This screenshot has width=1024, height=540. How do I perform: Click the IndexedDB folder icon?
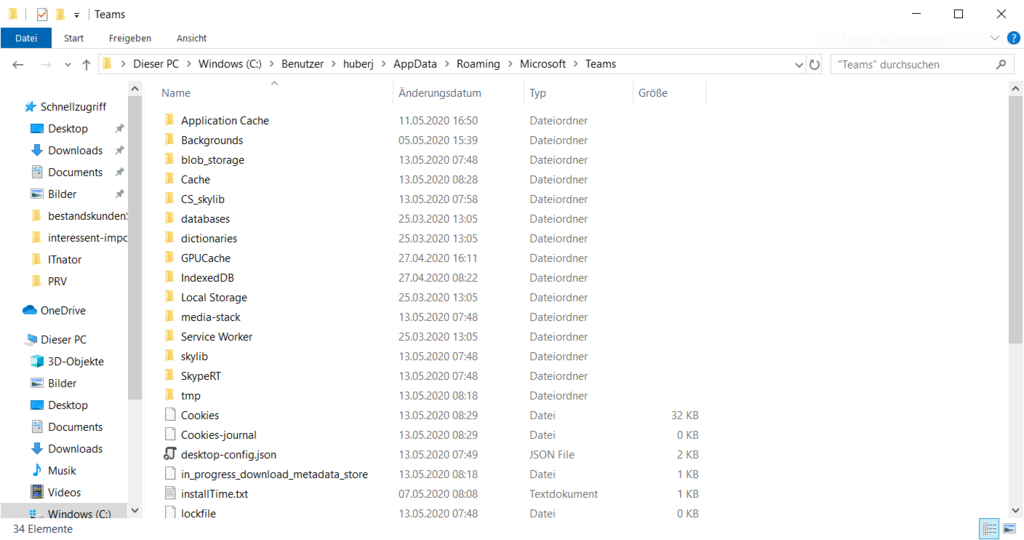click(x=169, y=277)
